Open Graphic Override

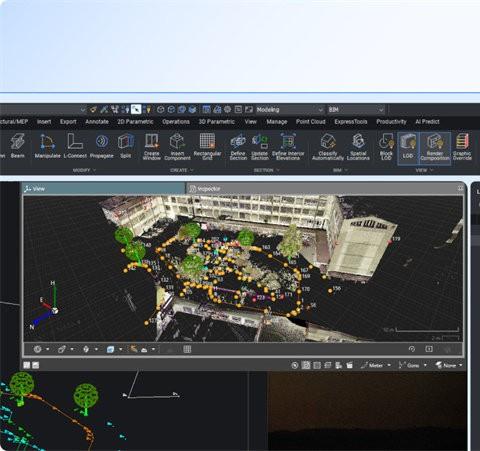point(462,147)
